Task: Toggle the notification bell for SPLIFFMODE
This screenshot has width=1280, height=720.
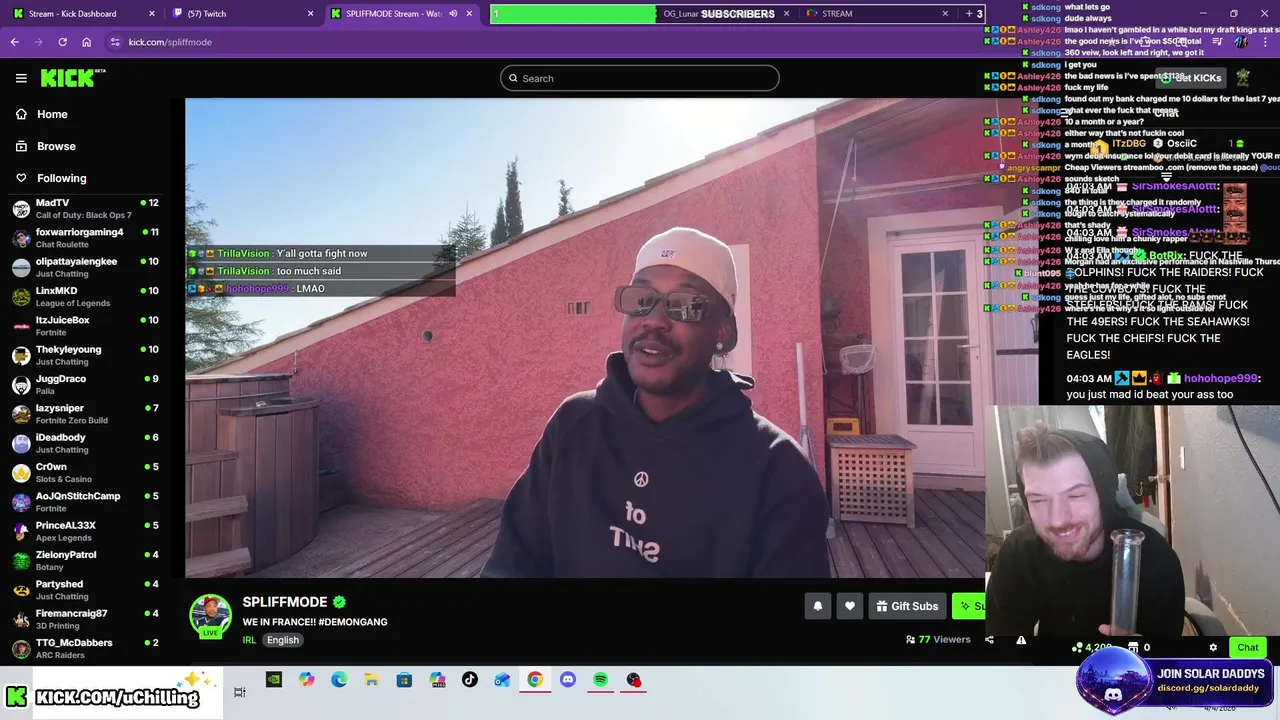Action: point(818,606)
